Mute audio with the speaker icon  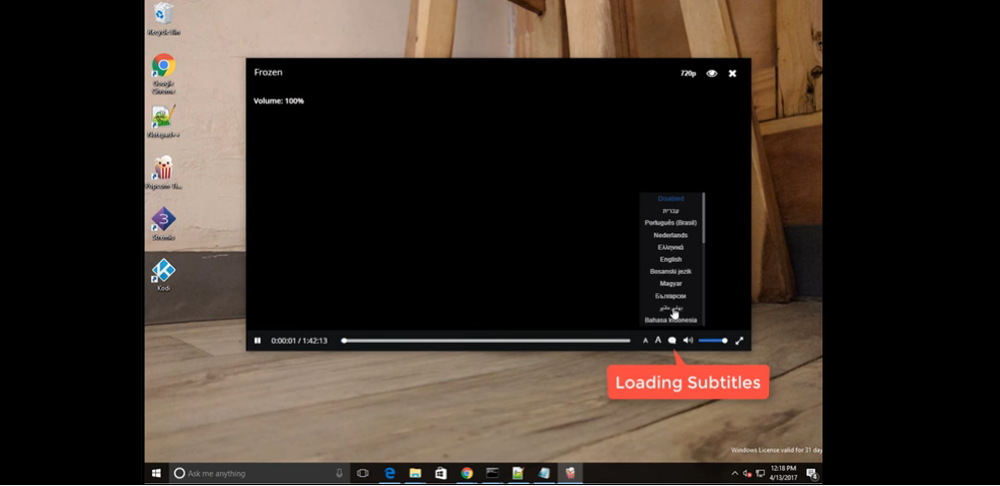[688, 341]
